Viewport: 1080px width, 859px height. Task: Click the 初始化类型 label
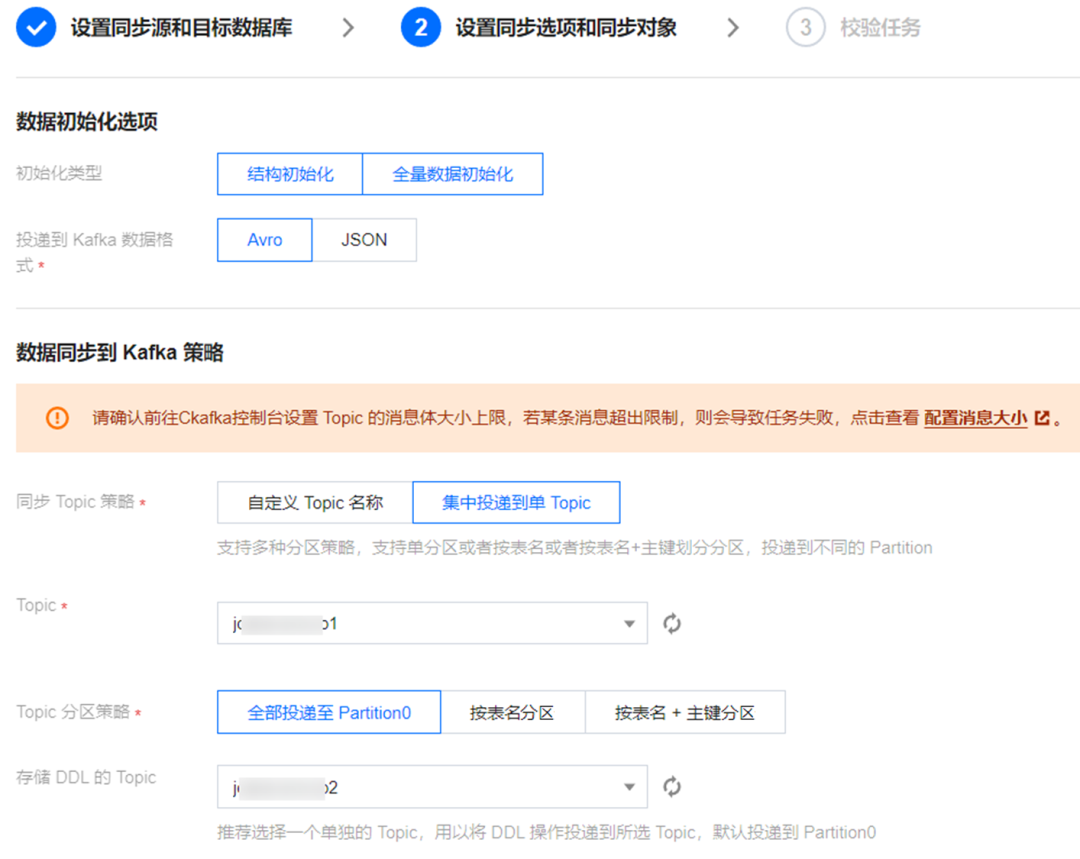(59, 173)
